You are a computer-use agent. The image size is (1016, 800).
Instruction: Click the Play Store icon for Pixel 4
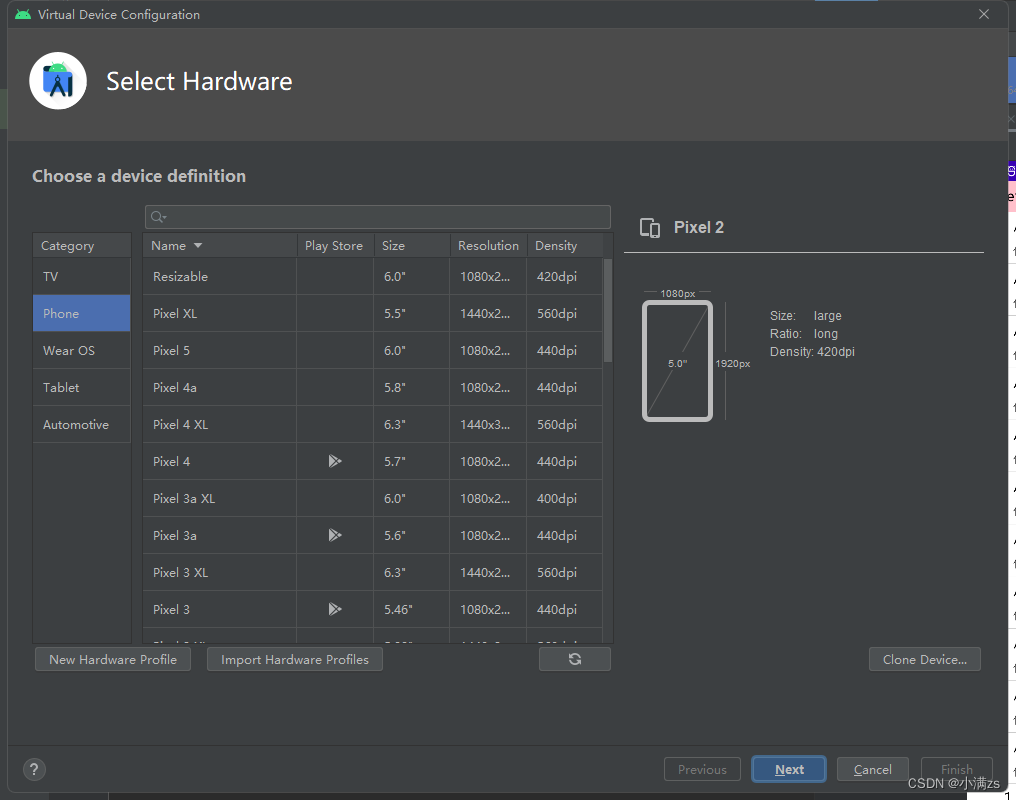tap(335, 462)
